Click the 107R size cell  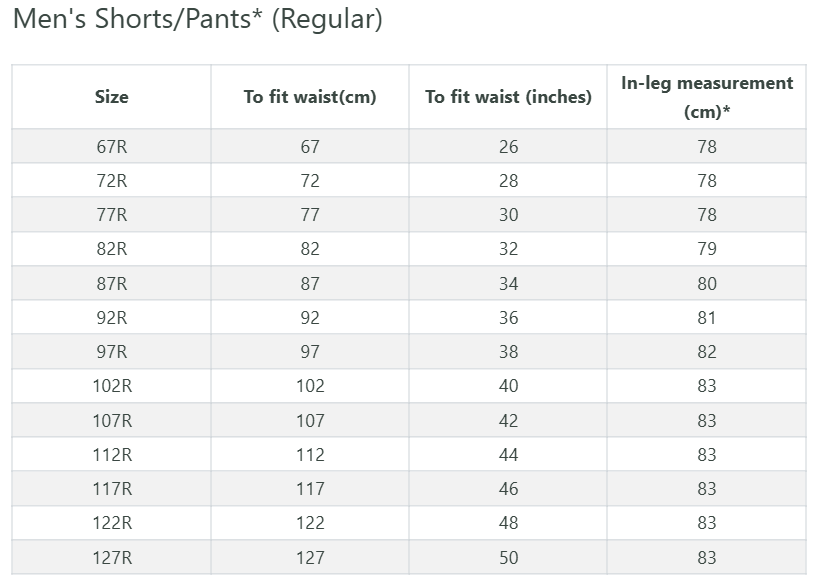(112, 421)
